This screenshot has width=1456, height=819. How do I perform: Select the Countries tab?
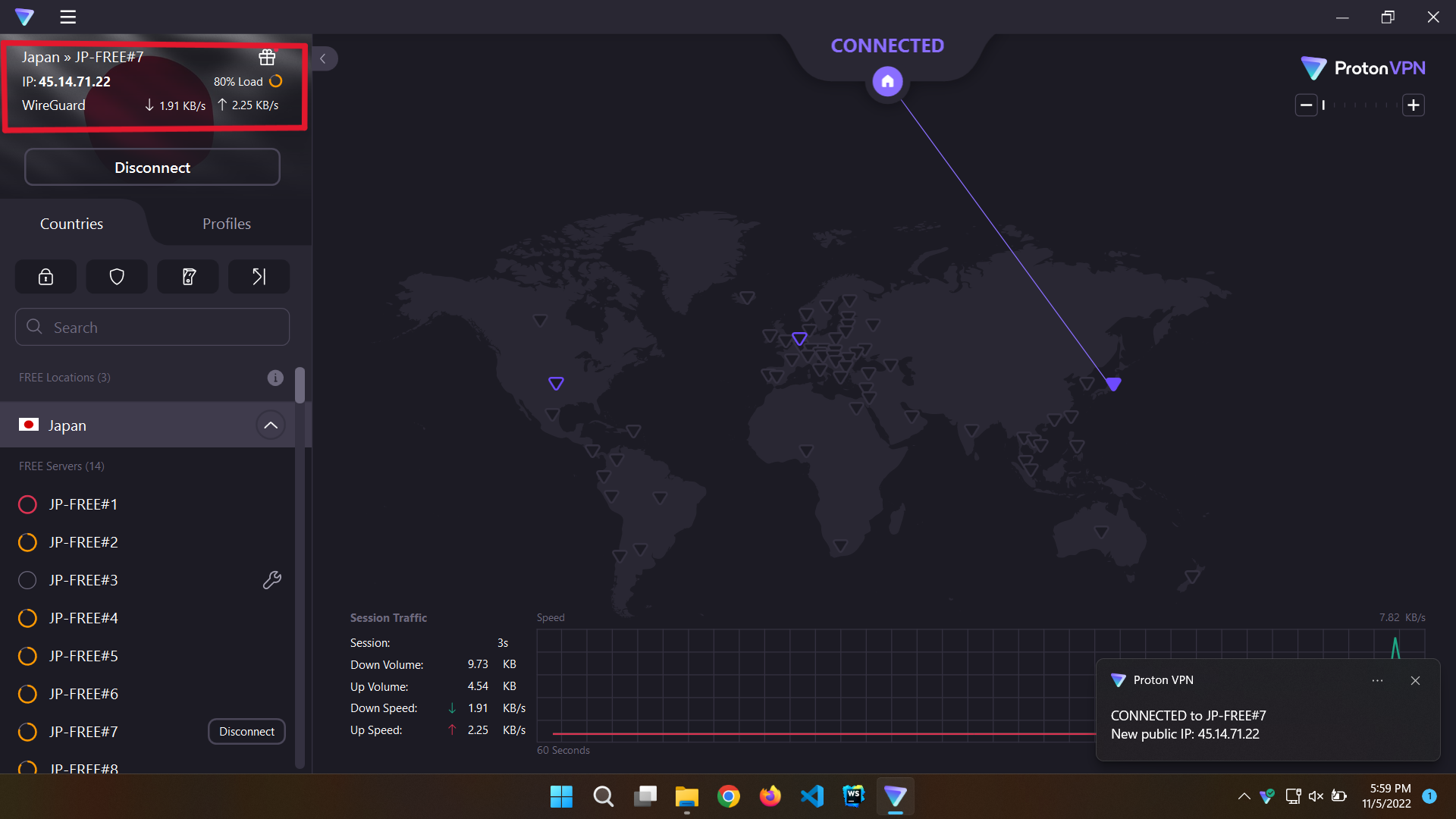(71, 224)
